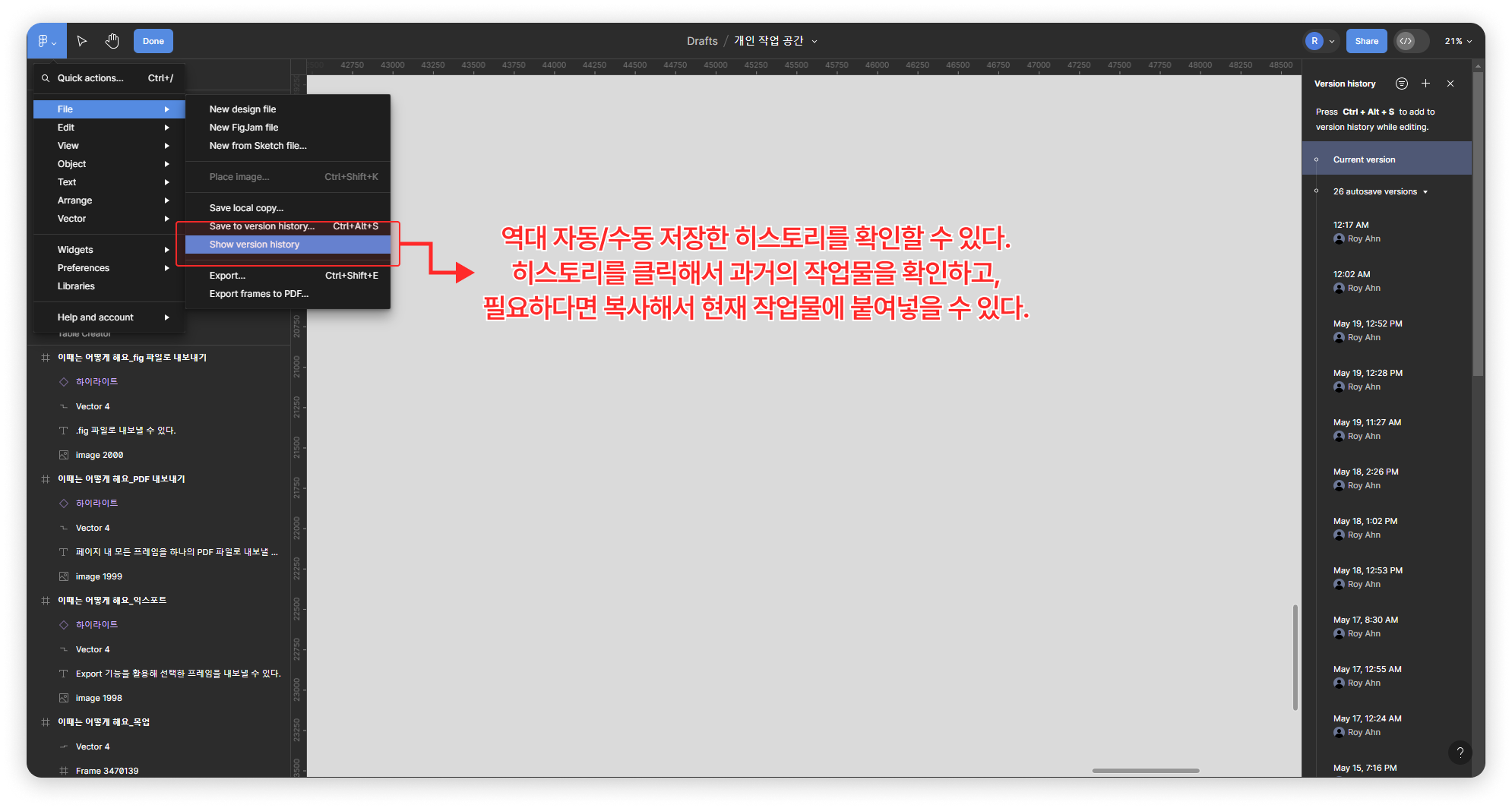Select the 12:17 AM version
Screen dimensions: 1512x808
[1387, 232]
